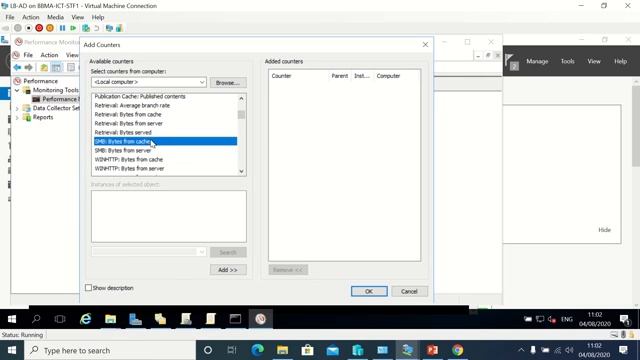Open File Explorer in the guest taskbar
640x360 pixels.
pyautogui.click(x=110, y=319)
